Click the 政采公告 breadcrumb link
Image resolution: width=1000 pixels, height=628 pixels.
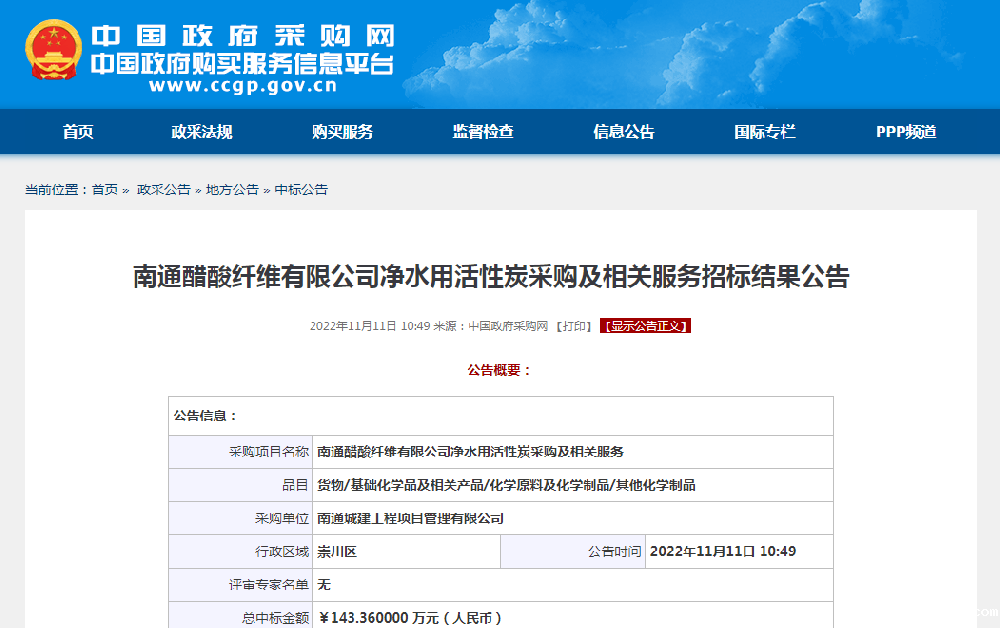(x=164, y=189)
